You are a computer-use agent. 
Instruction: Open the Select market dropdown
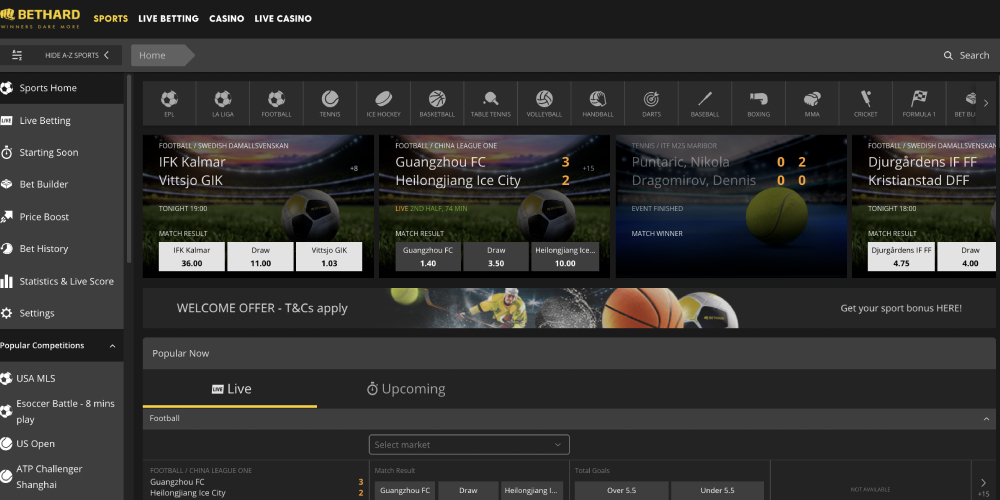click(469, 445)
